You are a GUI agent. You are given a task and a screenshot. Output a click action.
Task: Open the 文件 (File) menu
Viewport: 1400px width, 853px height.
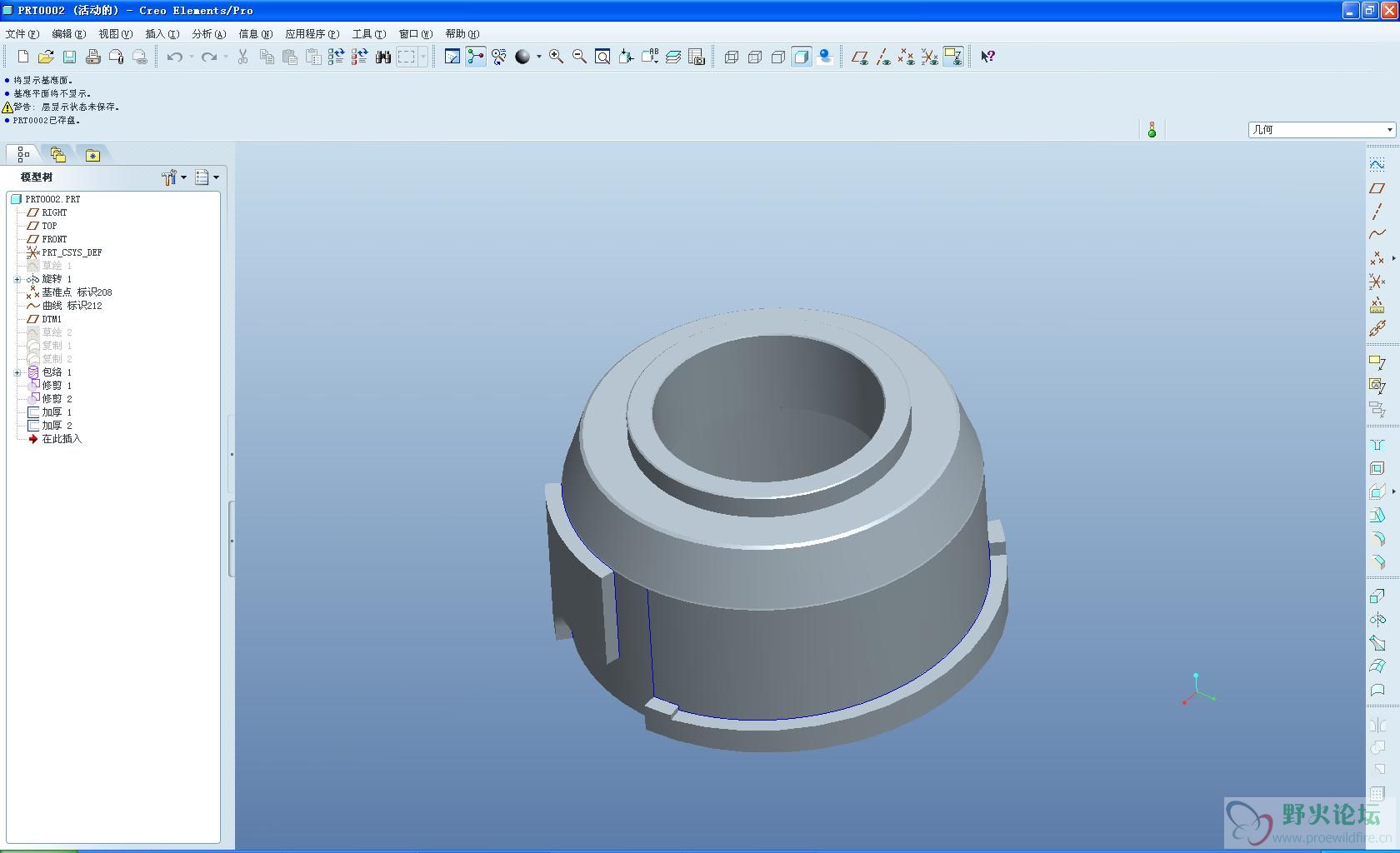coord(22,34)
